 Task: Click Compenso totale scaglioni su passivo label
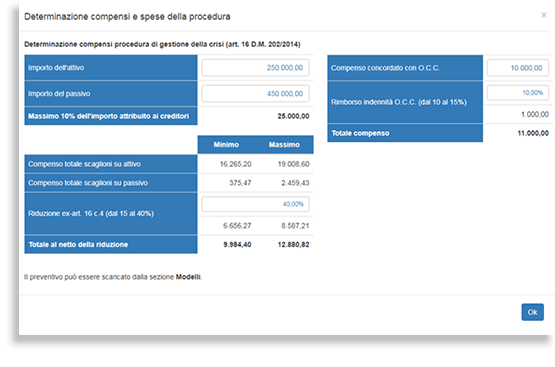point(88,183)
